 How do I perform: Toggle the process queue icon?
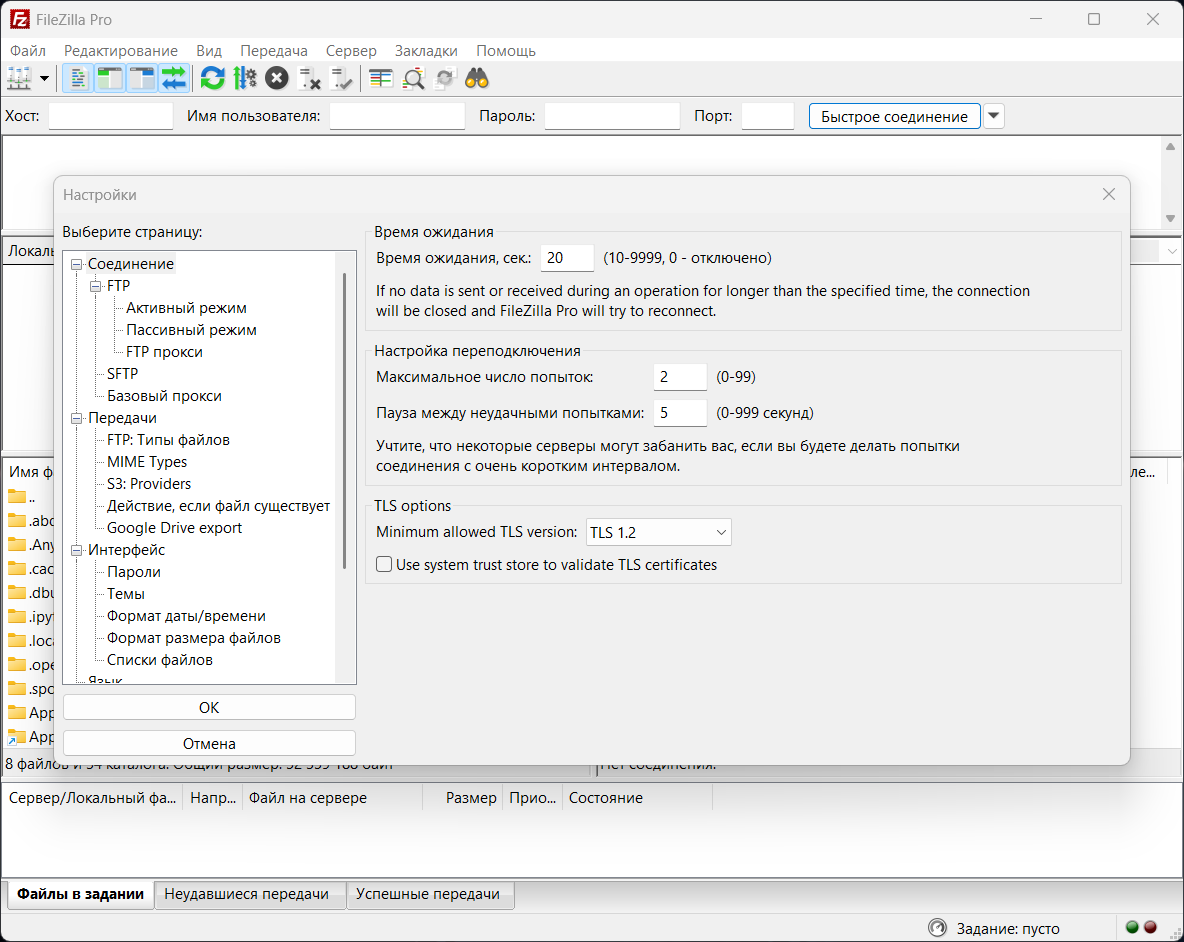tap(245, 78)
